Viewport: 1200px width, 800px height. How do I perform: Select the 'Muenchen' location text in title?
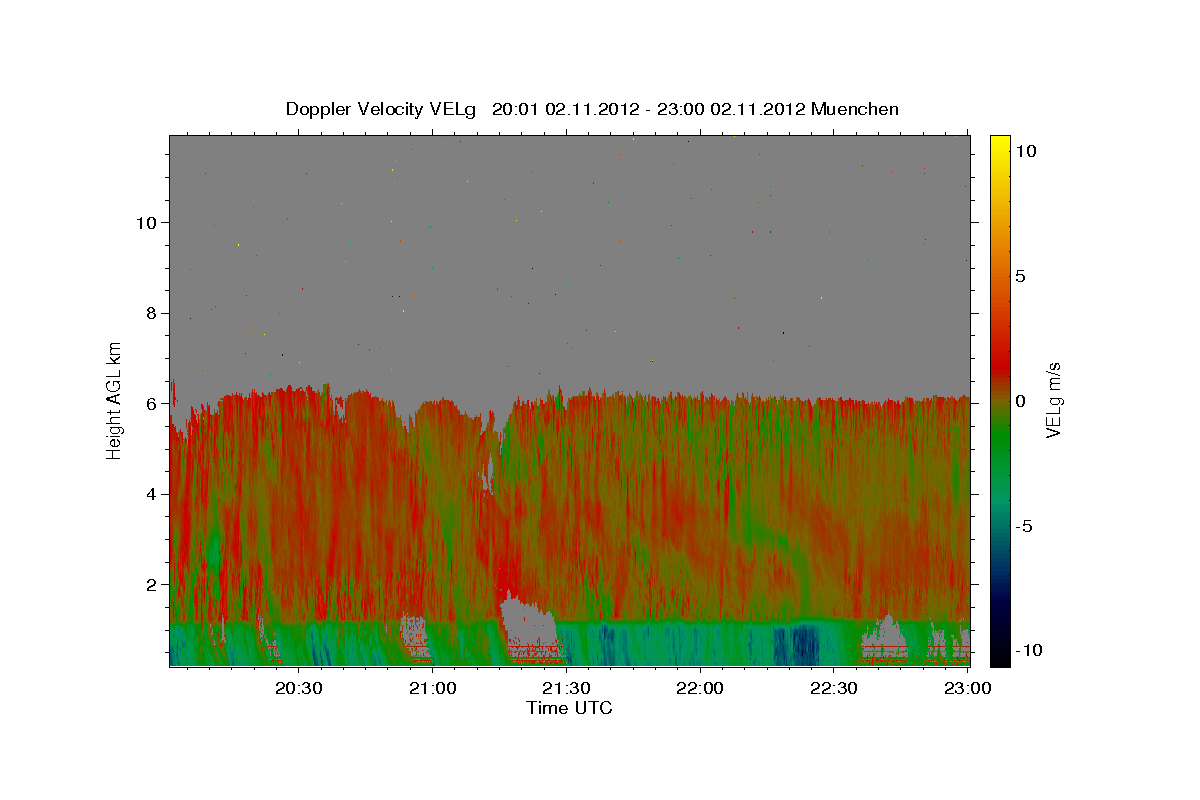pyautogui.click(x=856, y=109)
